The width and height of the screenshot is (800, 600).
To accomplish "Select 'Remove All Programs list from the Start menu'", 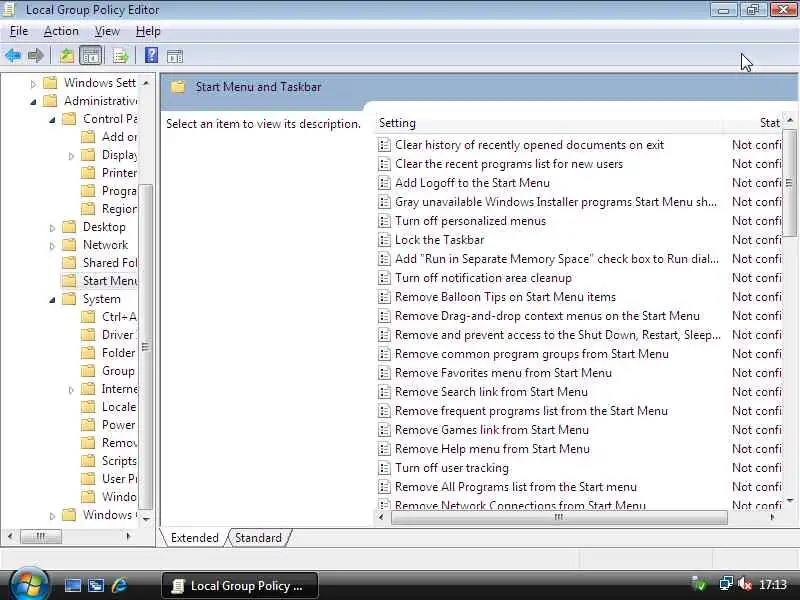I will point(516,487).
